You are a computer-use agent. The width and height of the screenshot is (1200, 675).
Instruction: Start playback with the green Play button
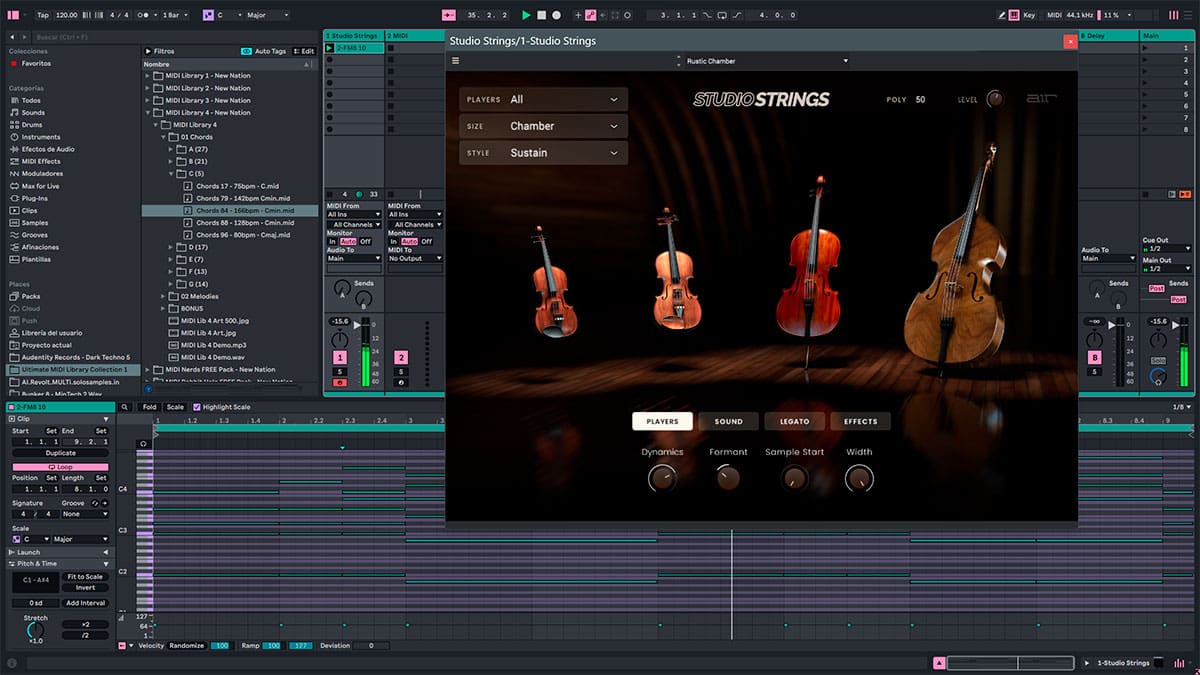point(526,15)
